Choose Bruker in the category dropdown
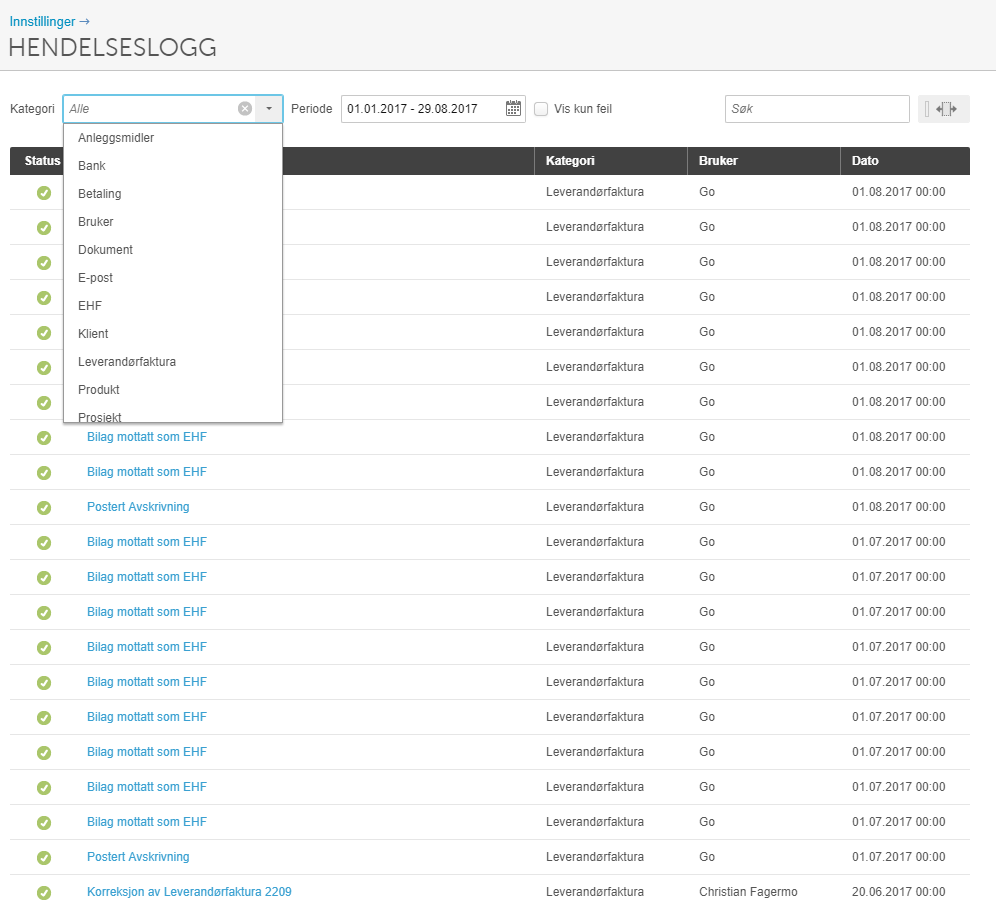The width and height of the screenshot is (996, 904). pos(173,222)
